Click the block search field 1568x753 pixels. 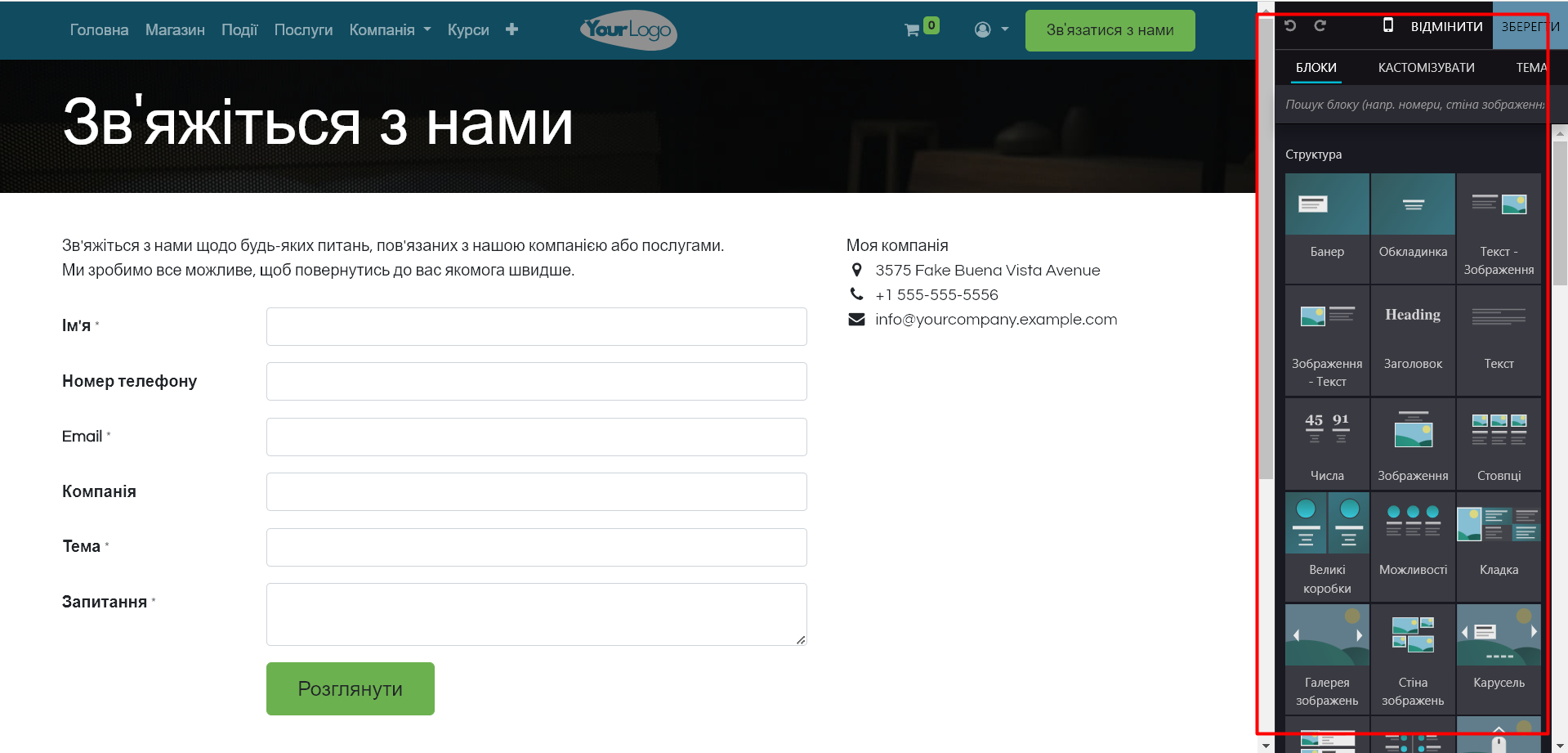1414,105
